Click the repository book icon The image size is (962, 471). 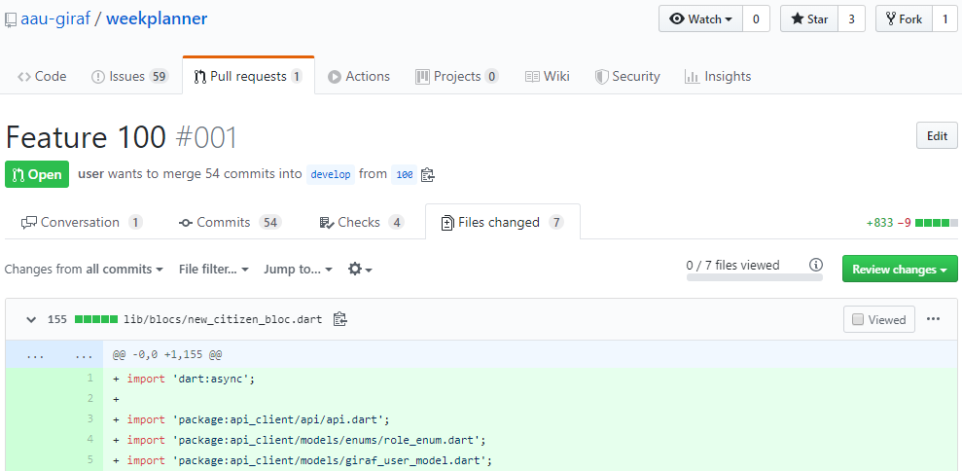tap(9, 19)
